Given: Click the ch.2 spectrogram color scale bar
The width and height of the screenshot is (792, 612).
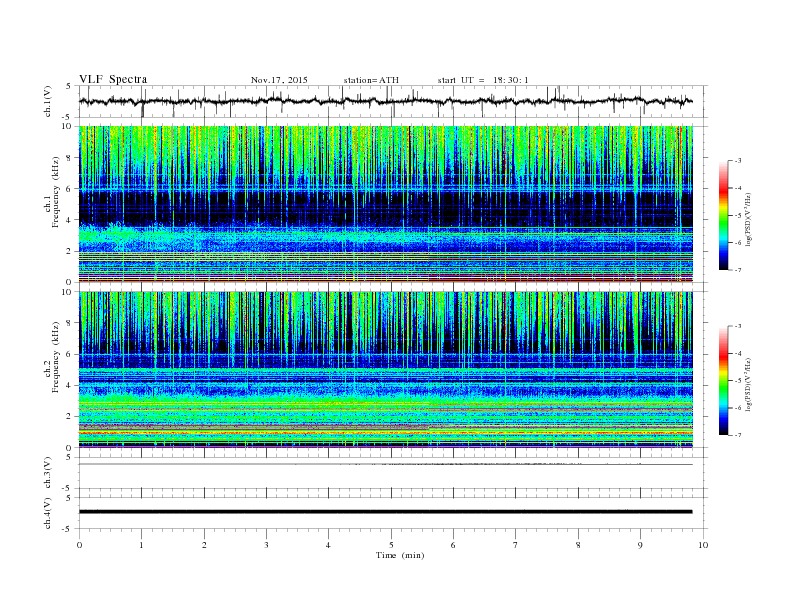Looking at the screenshot, I should pyautogui.click(x=723, y=380).
